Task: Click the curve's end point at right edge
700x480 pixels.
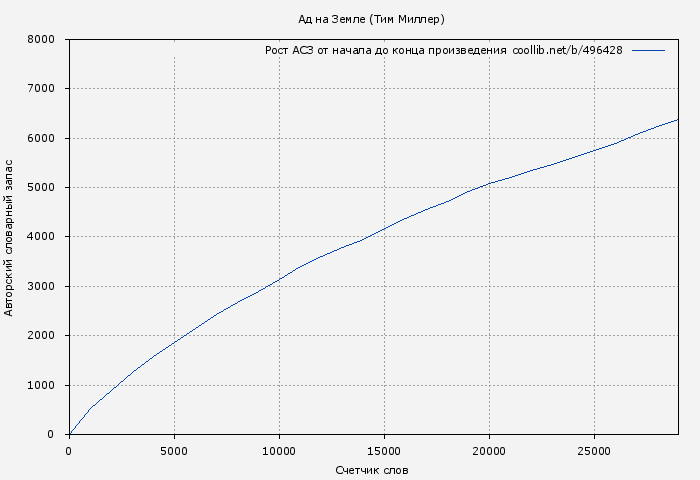Action: coord(677,120)
